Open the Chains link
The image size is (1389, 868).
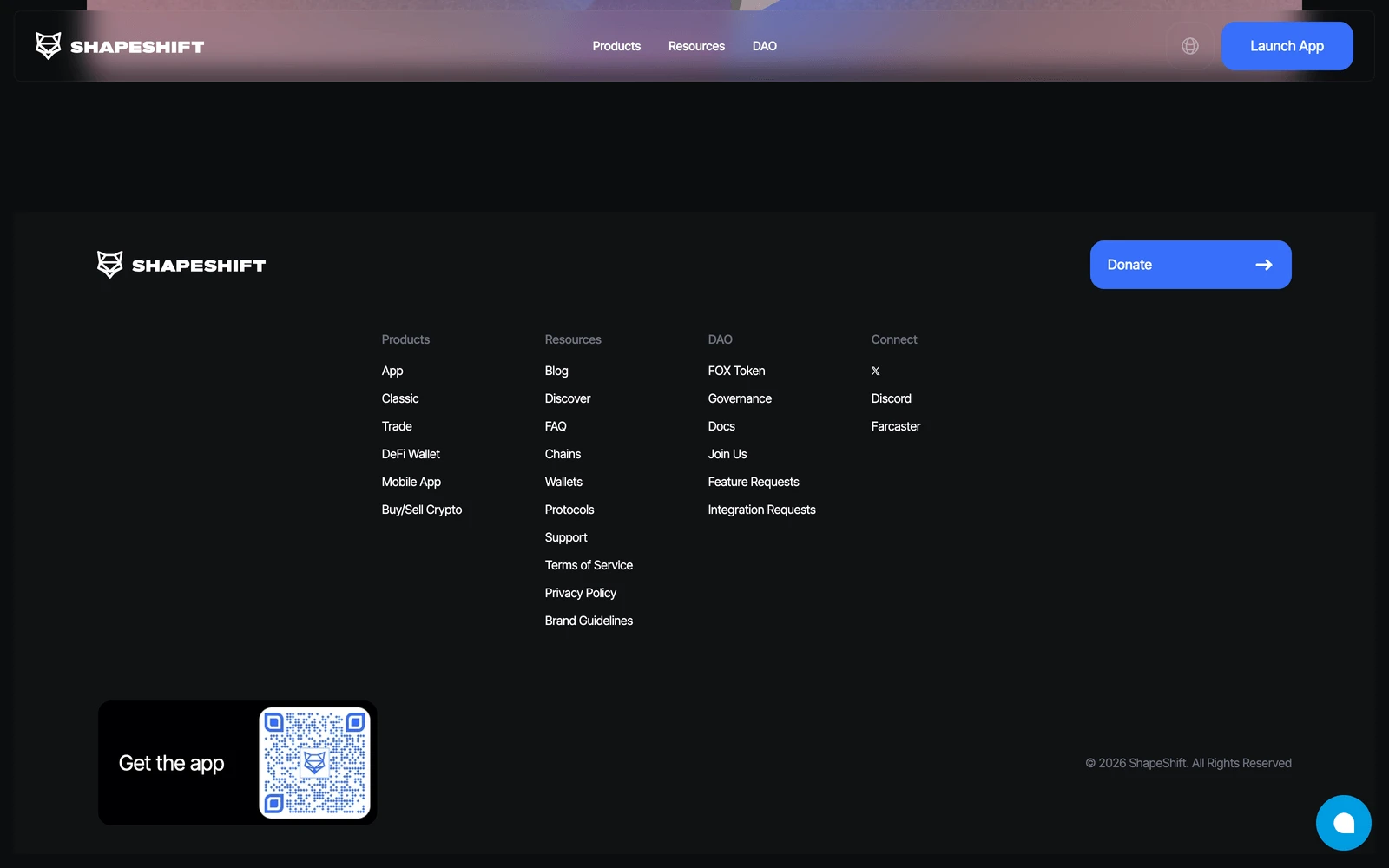pyautogui.click(x=563, y=454)
